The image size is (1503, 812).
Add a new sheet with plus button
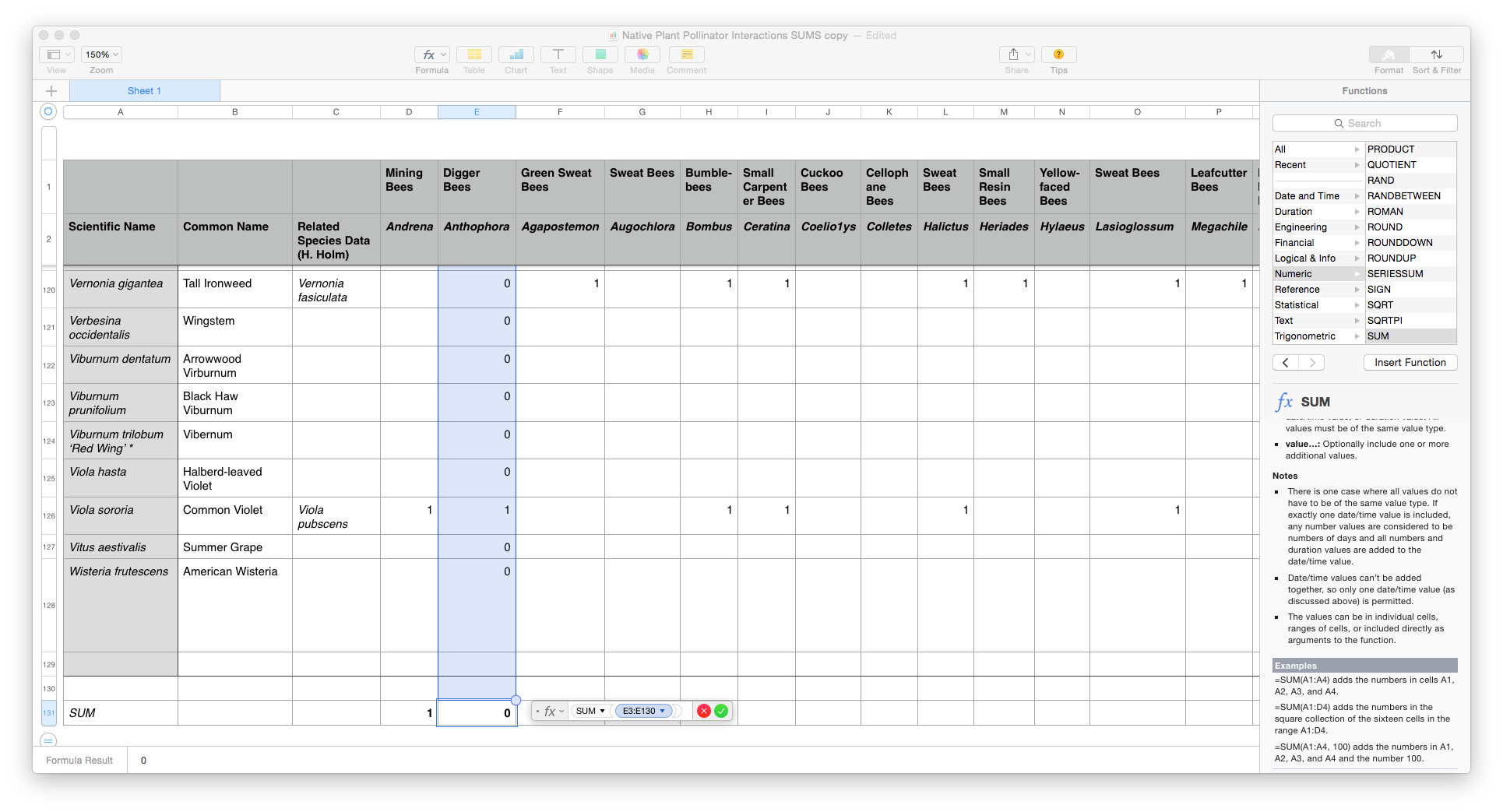click(x=51, y=91)
